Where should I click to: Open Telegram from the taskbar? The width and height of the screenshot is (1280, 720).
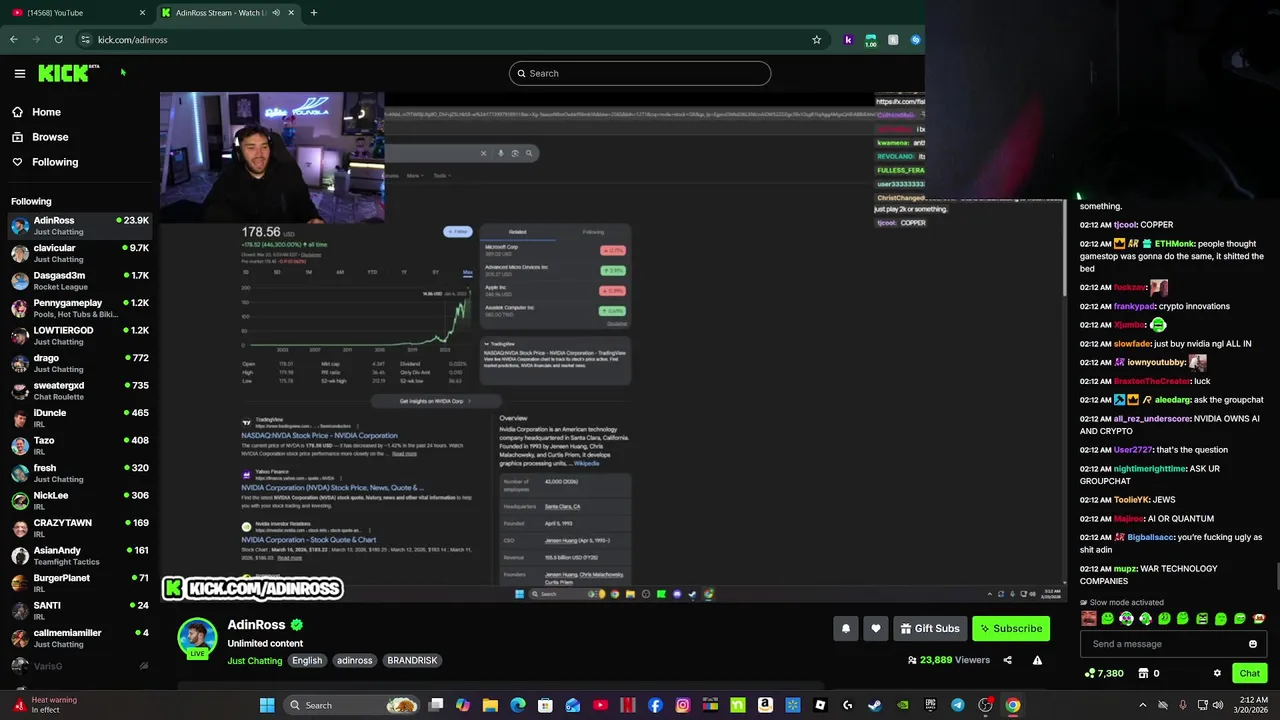958,705
